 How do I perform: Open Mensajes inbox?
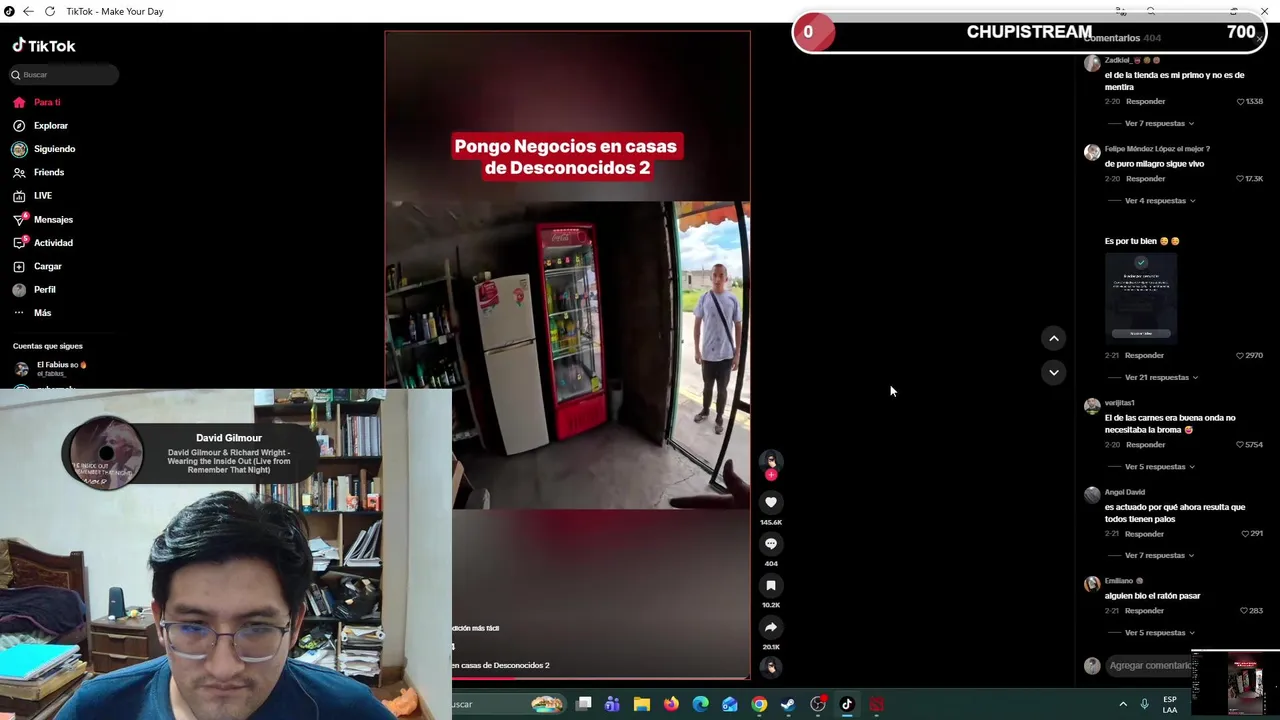pos(43,219)
